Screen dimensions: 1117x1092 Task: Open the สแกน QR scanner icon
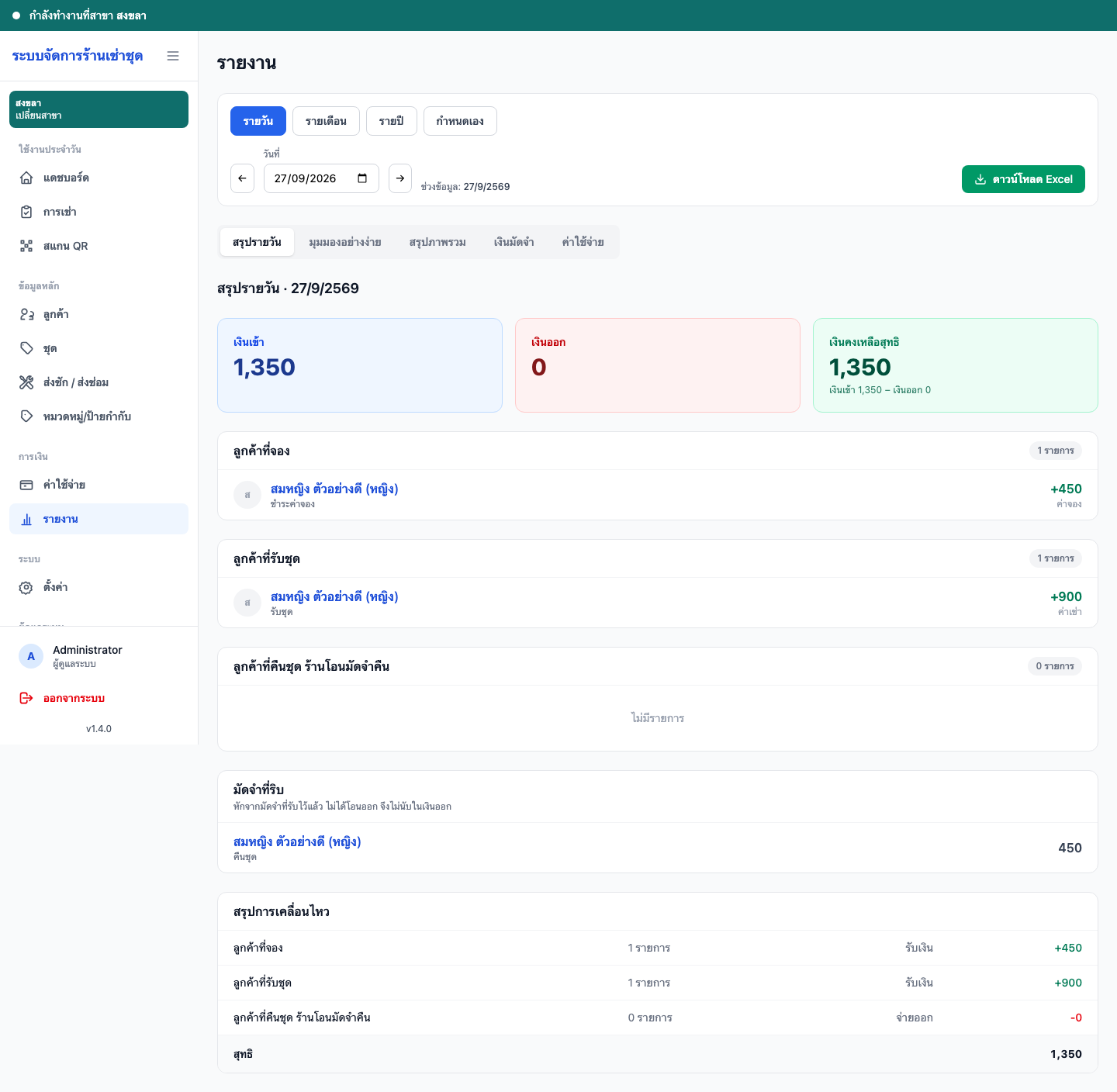coord(26,246)
